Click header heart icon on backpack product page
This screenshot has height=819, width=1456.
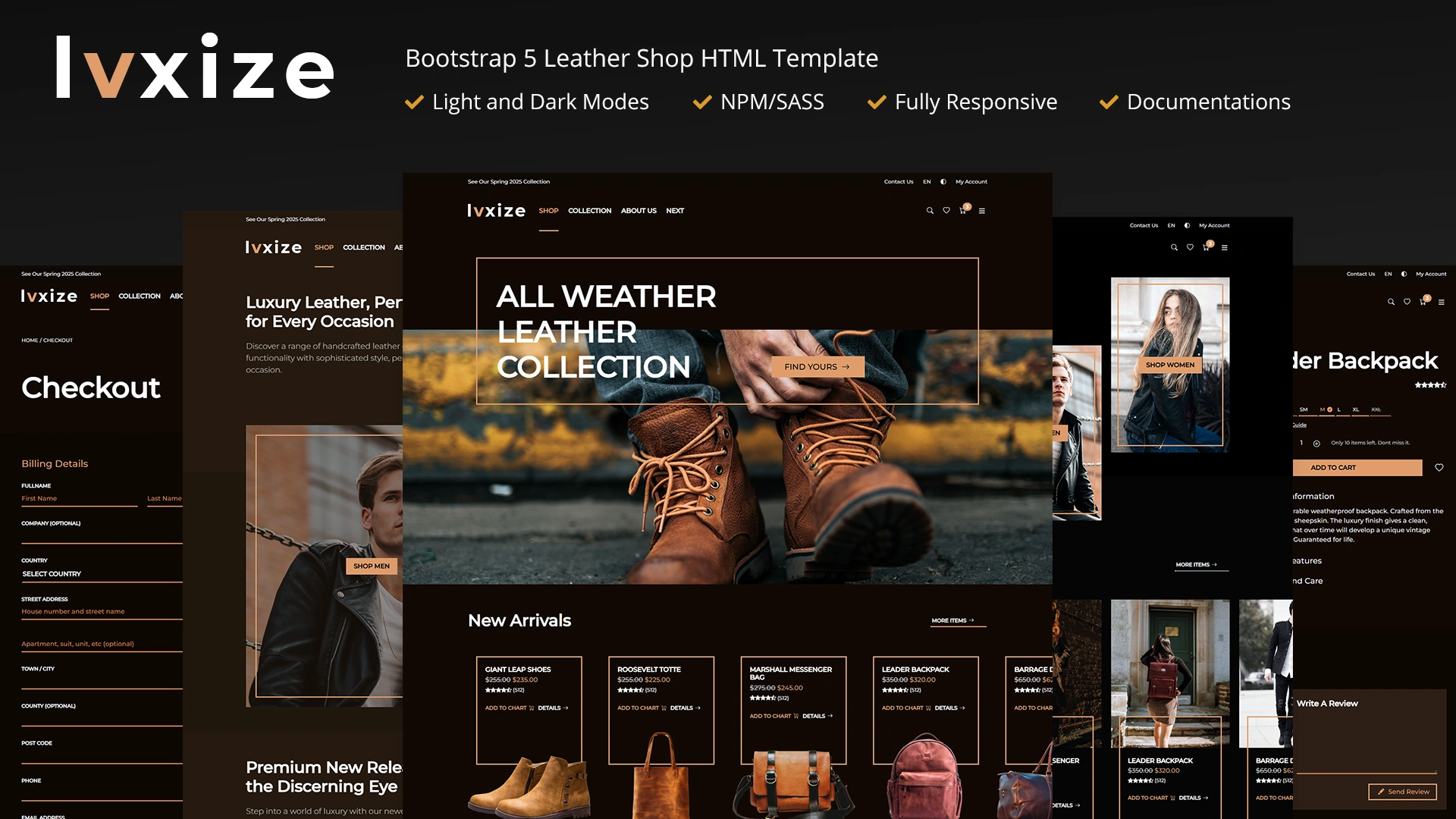[1407, 302]
